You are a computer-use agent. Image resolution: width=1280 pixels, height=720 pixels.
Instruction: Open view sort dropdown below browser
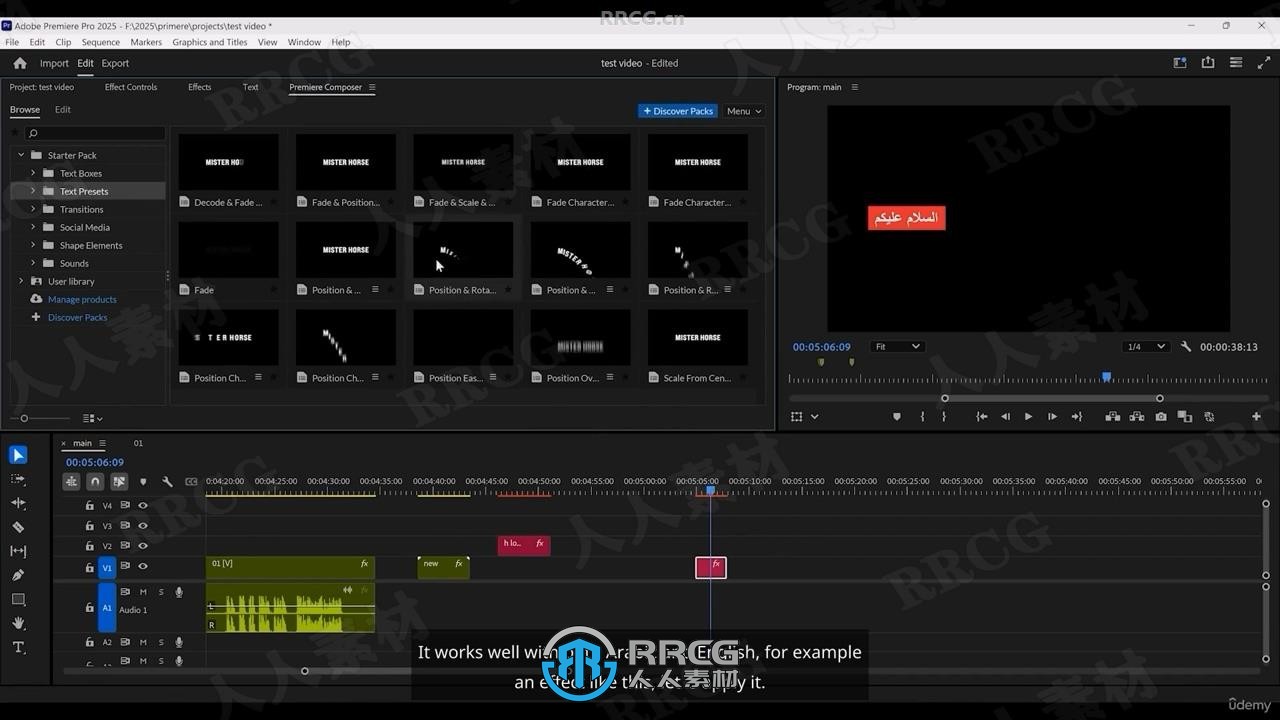(x=93, y=418)
